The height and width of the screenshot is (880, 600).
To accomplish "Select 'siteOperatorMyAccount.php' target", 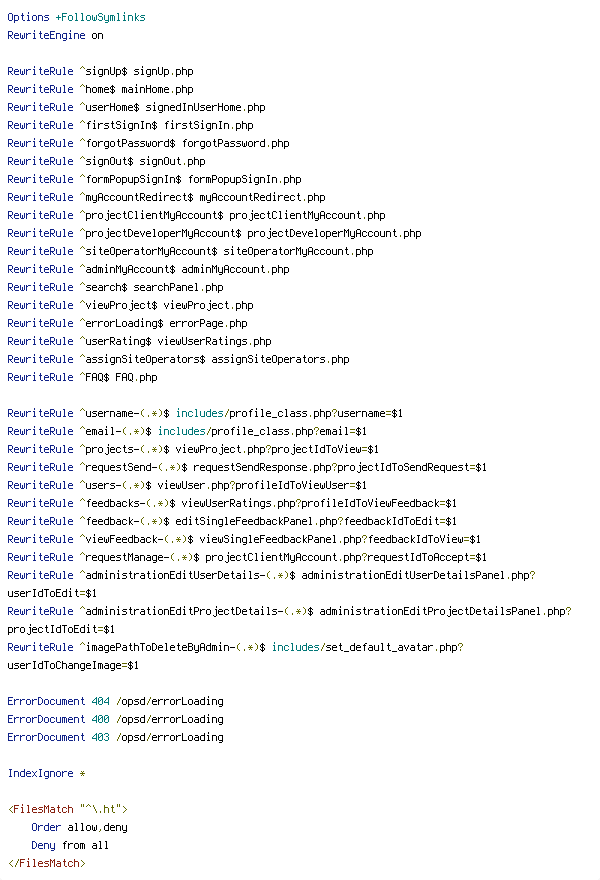I will (x=299, y=251).
